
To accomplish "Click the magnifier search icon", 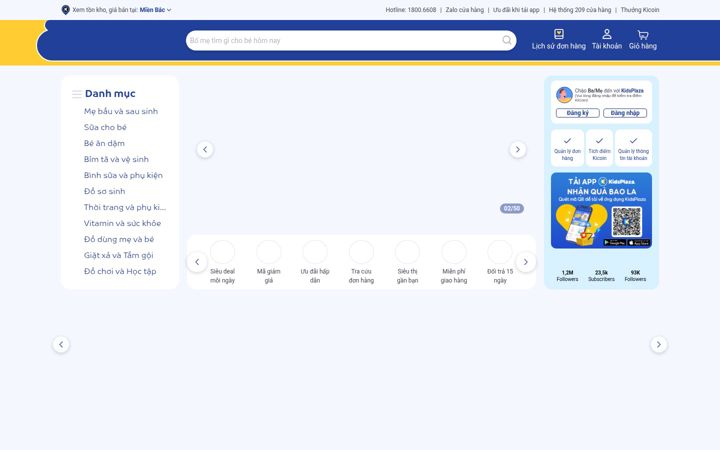I will (507, 40).
